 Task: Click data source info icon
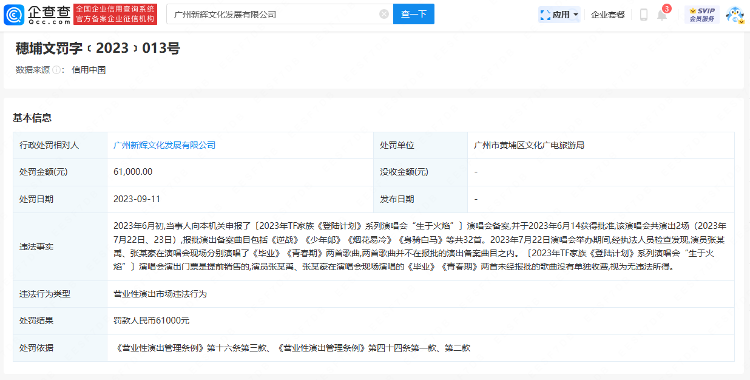(x=56, y=70)
